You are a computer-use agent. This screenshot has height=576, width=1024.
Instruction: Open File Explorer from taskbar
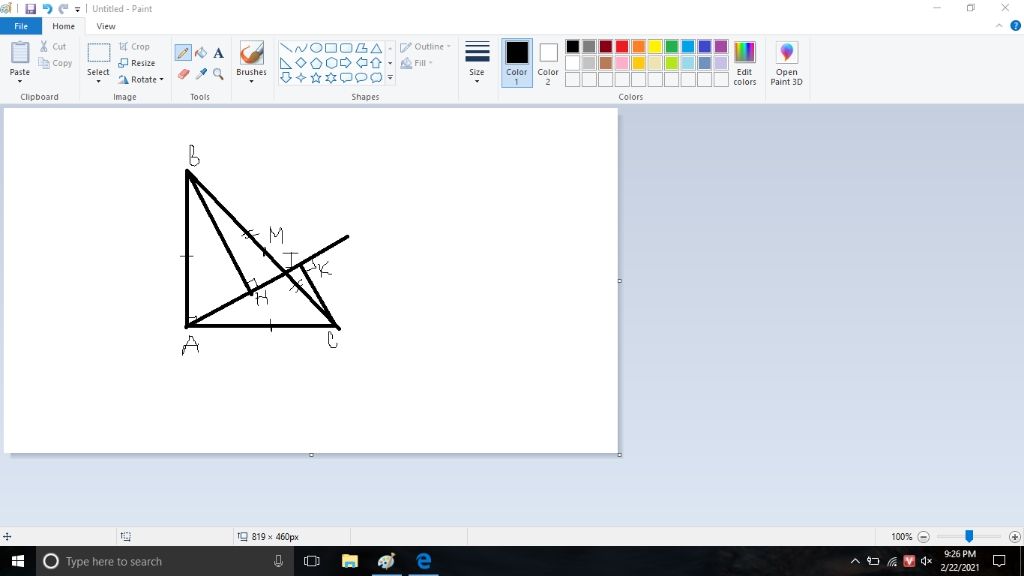click(x=349, y=561)
